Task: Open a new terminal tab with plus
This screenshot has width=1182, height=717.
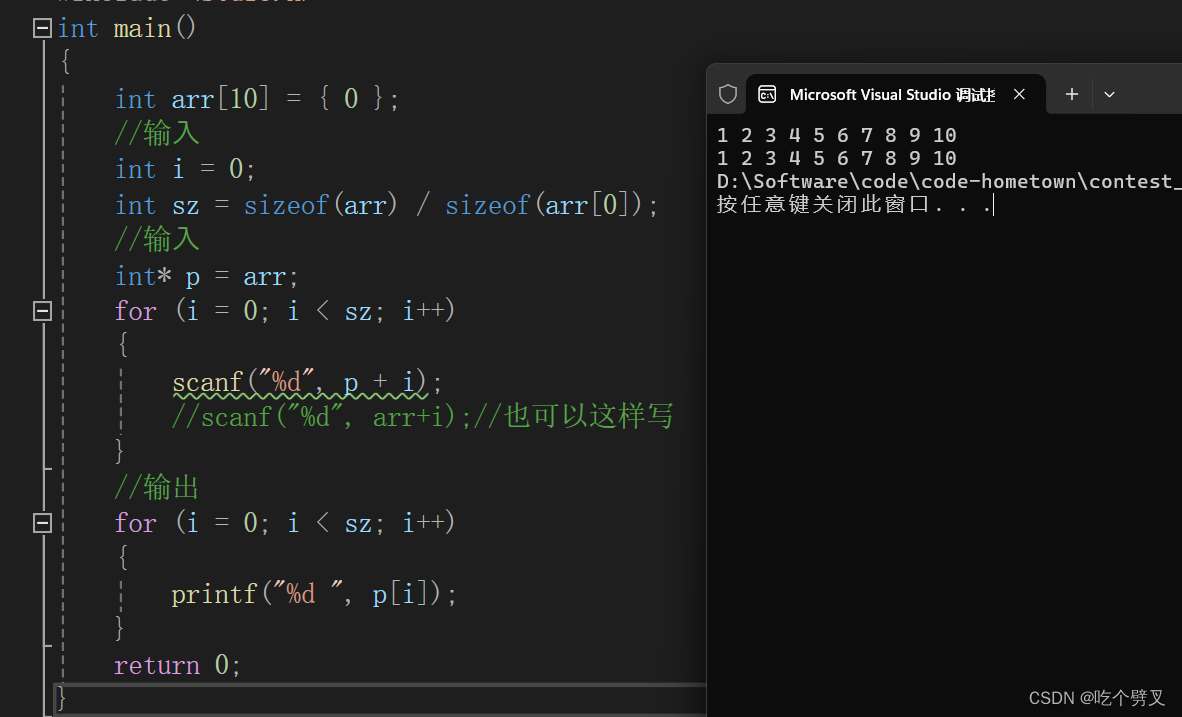Action: coord(1072,94)
